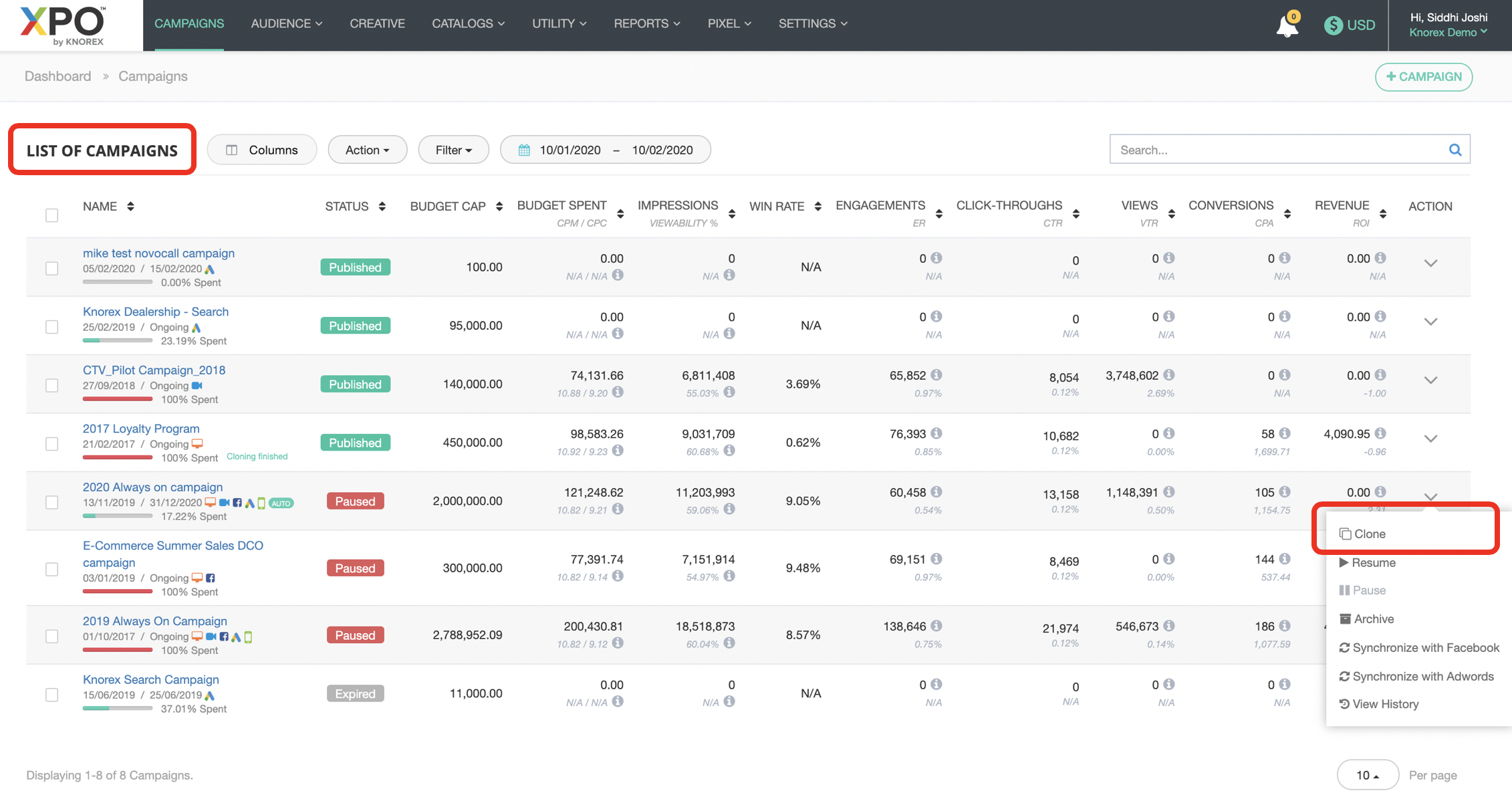The height and width of the screenshot is (805, 1512).
Task: Click info icon beside 2017 Loyalty revenue
Action: (1380, 433)
